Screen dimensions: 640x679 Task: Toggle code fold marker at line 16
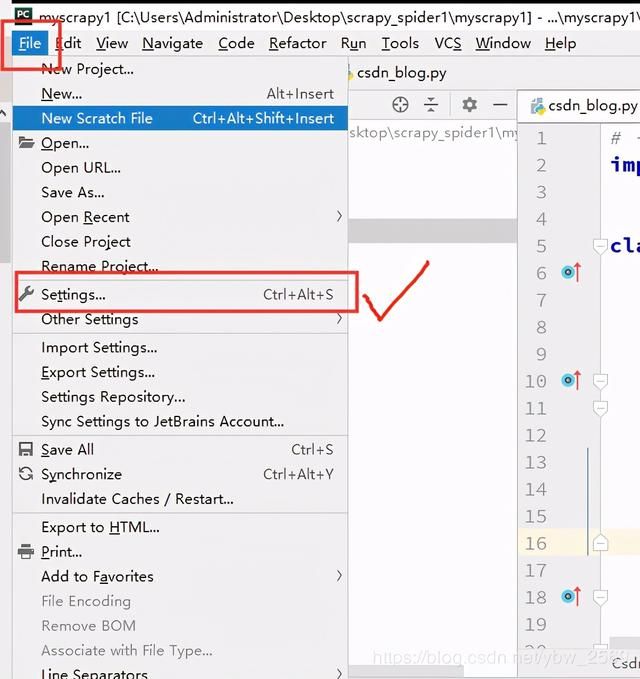point(600,543)
